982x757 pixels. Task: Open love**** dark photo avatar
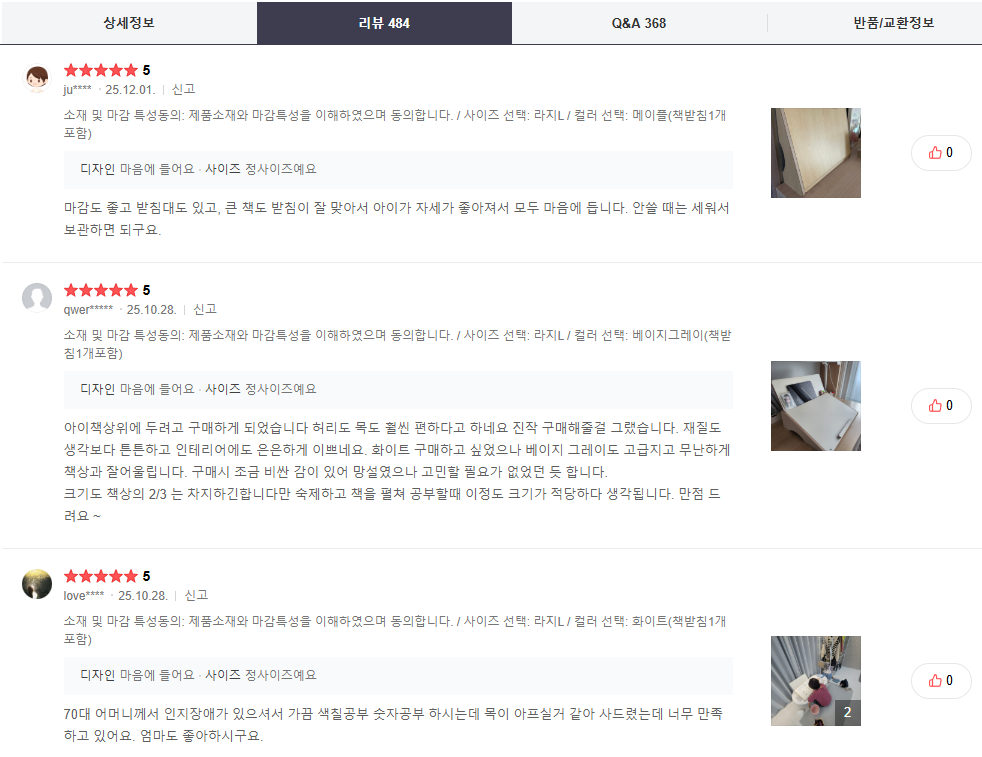(37, 584)
